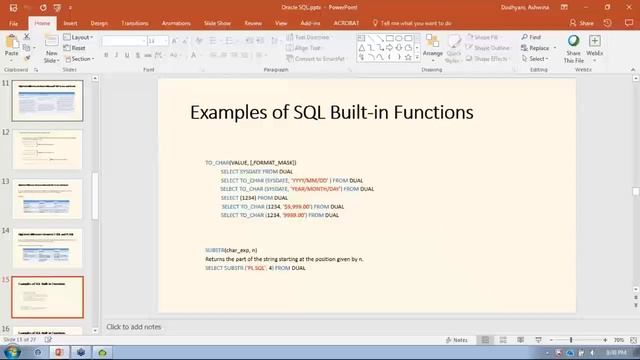Toggle Italic formatting

[x=116, y=55]
